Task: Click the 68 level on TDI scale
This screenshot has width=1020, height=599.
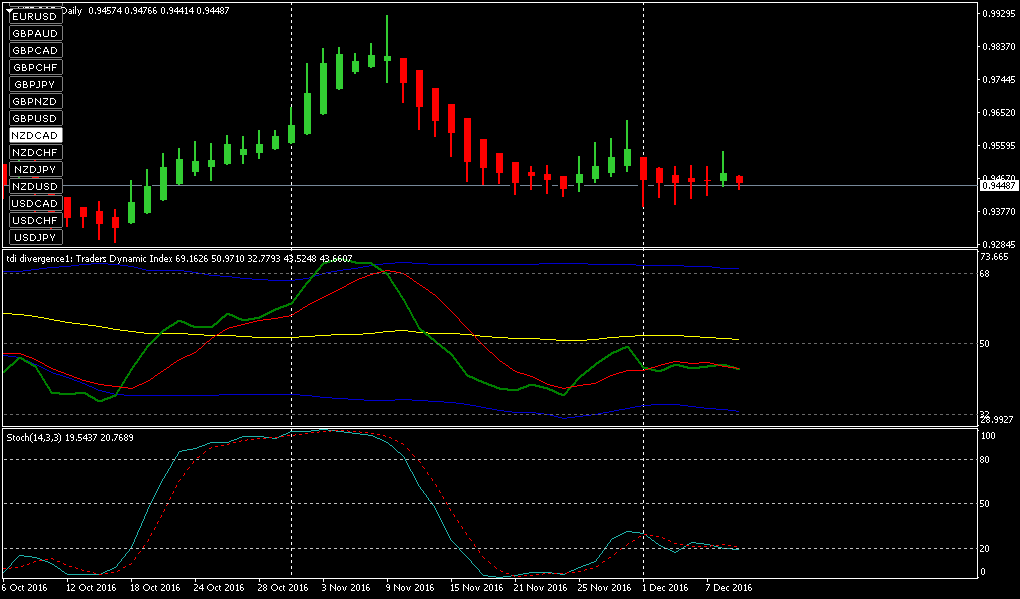Action: [987, 273]
